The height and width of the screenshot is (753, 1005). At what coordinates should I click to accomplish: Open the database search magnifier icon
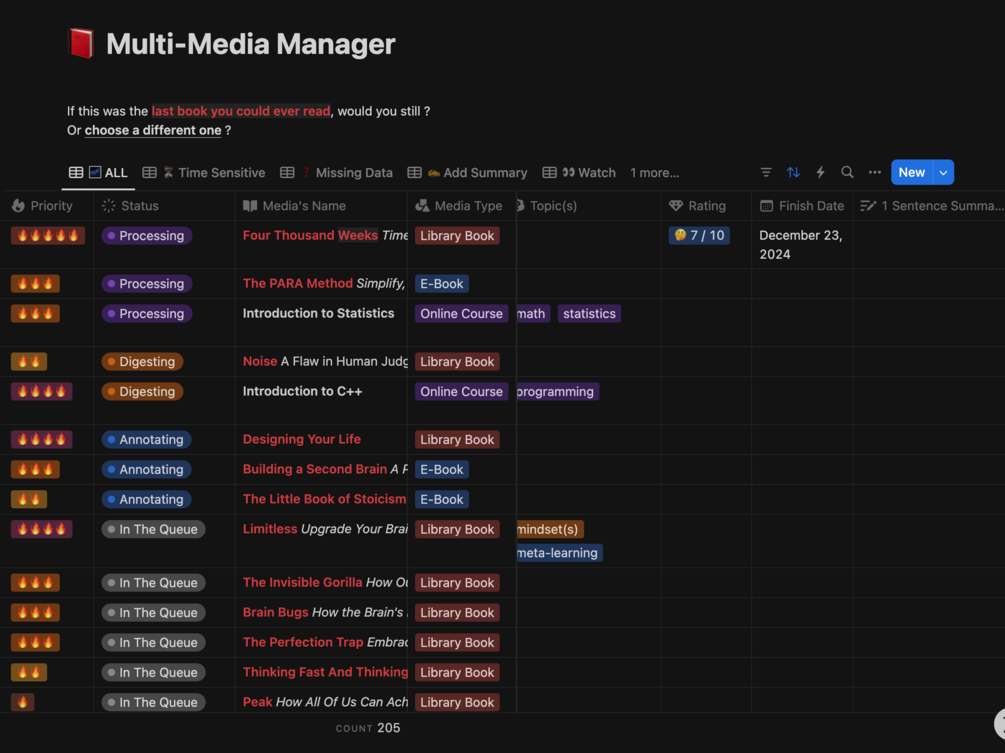tap(847, 172)
